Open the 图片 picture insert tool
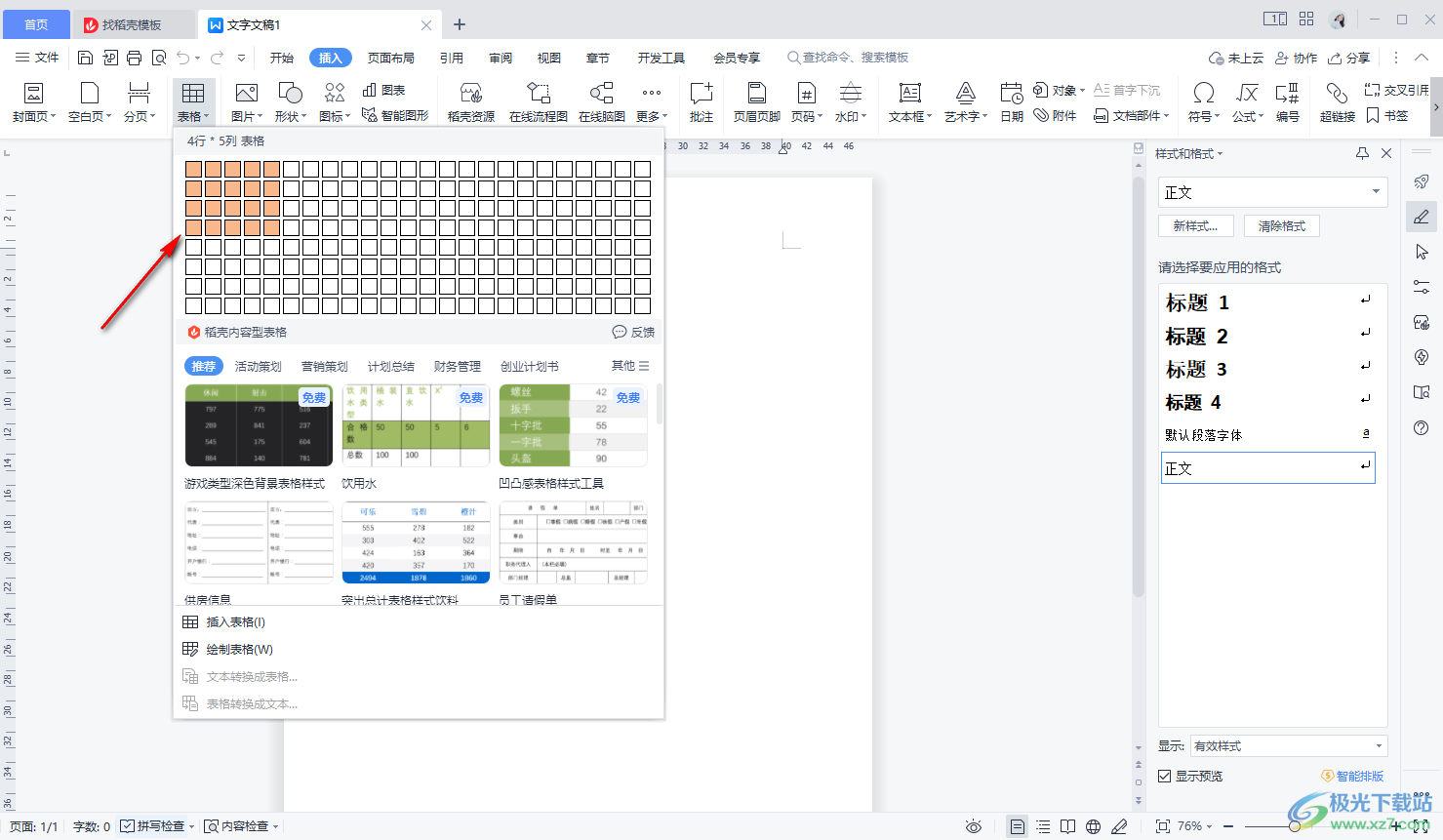 tap(246, 102)
